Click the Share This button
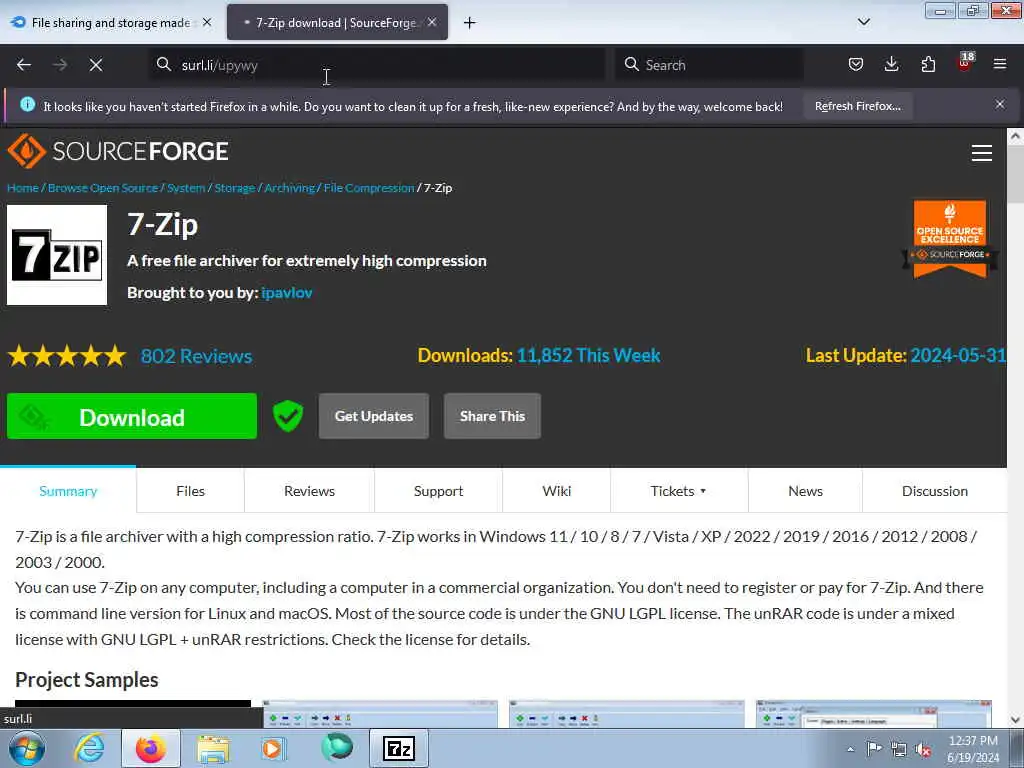 (492, 416)
